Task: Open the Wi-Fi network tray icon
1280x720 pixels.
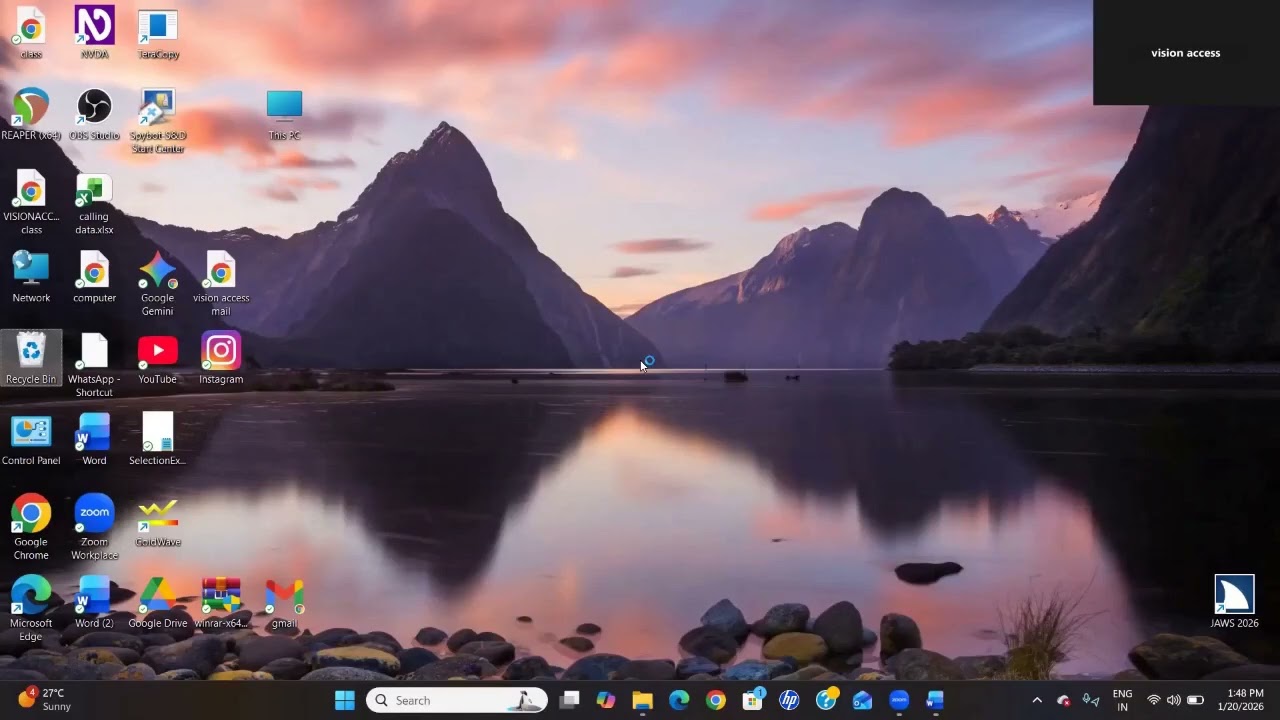Action: [1154, 700]
